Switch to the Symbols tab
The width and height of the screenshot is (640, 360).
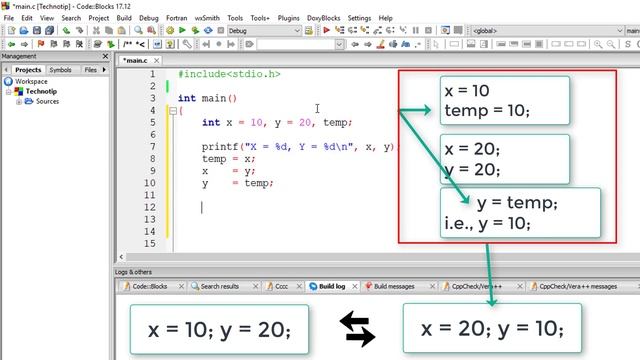point(60,70)
